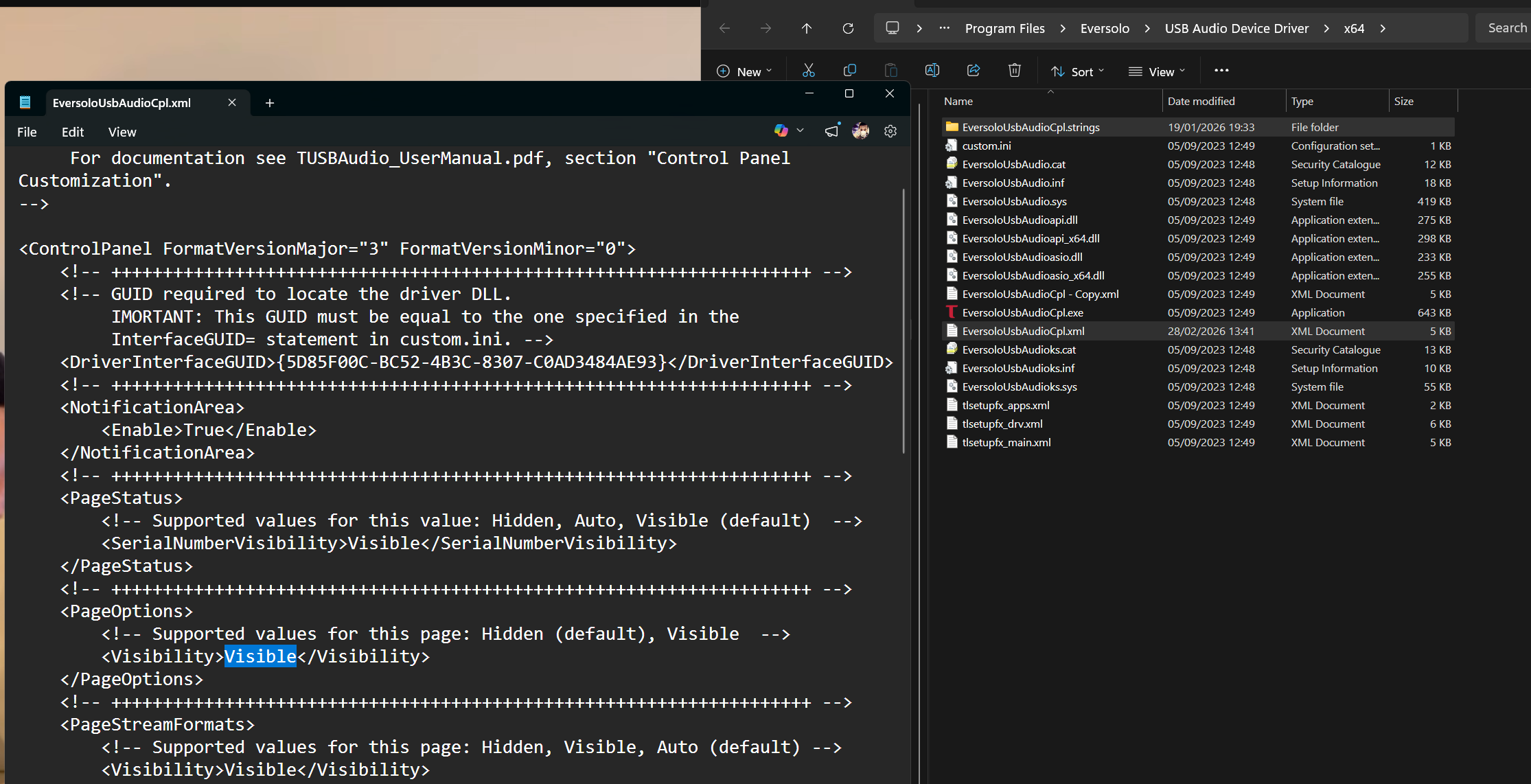Click the Share icon in Explorer toolbar
The image size is (1531, 784).
coord(974,71)
